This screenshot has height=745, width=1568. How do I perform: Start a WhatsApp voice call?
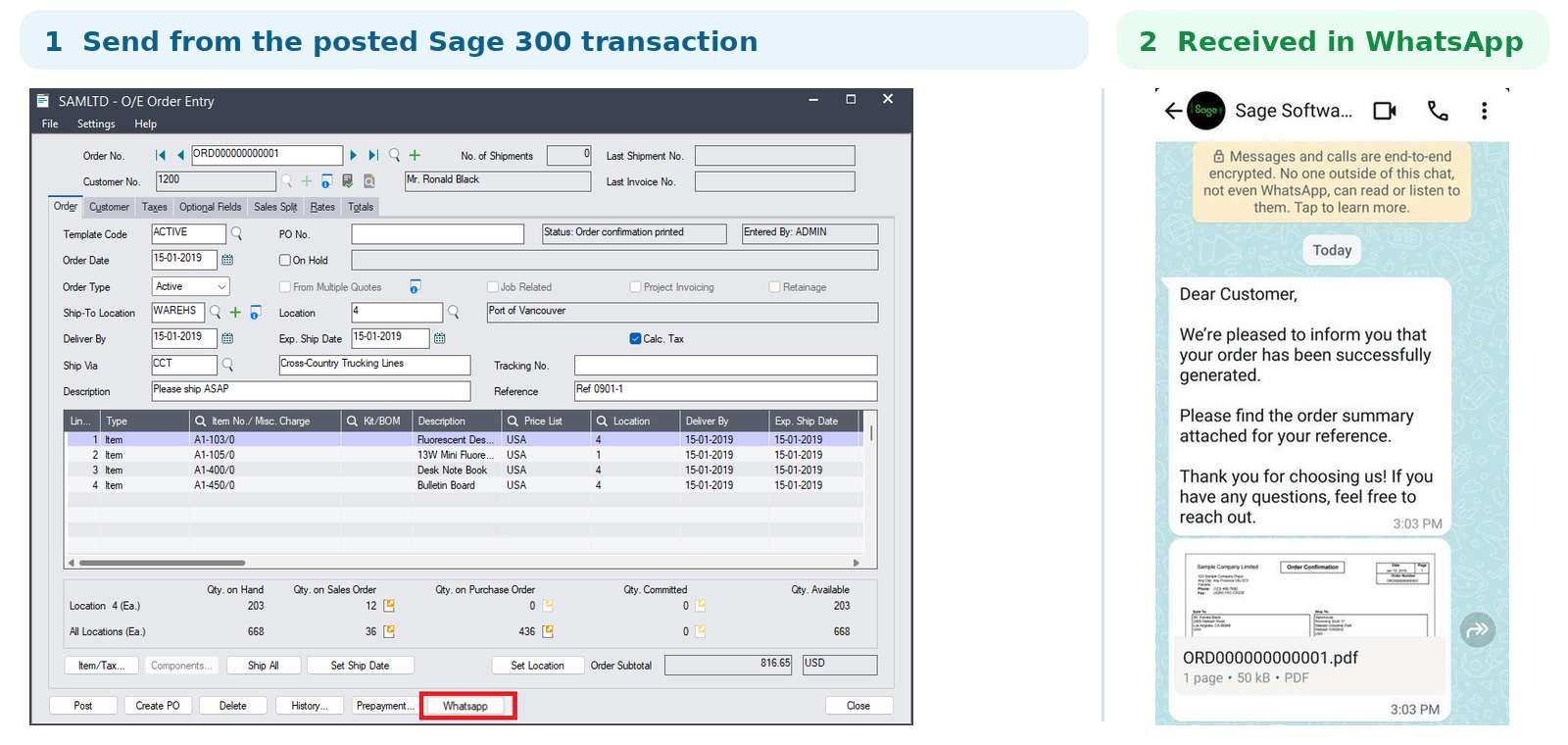(x=1438, y=111)
